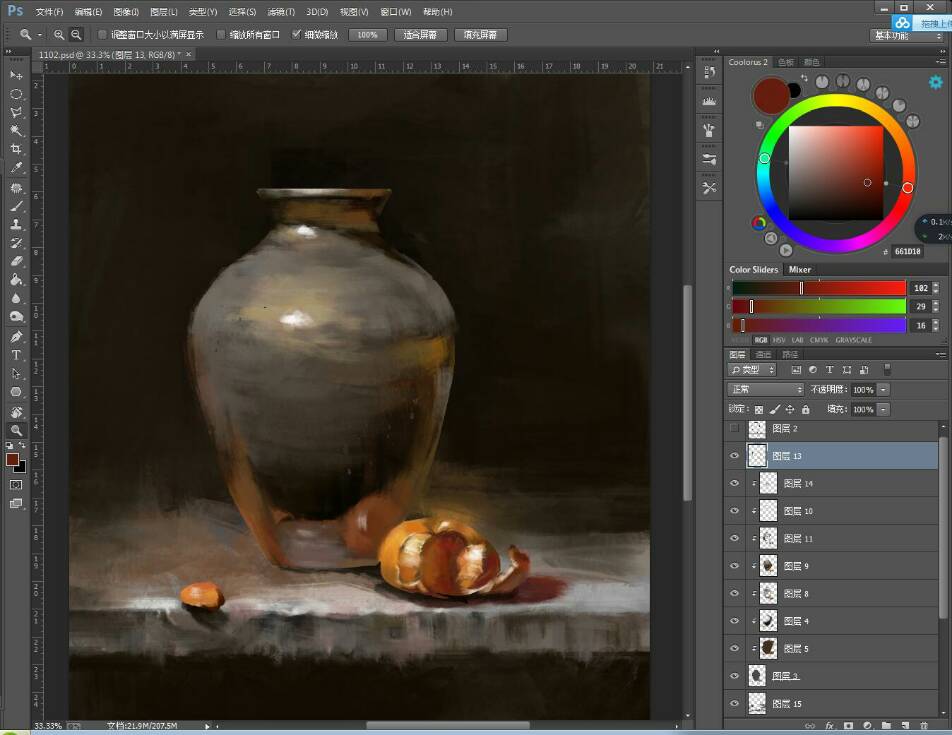Open blend mode 正常 dropdown
Viewport: 952px width, 735px height.
pyautogui.click(x=766, y=389)
